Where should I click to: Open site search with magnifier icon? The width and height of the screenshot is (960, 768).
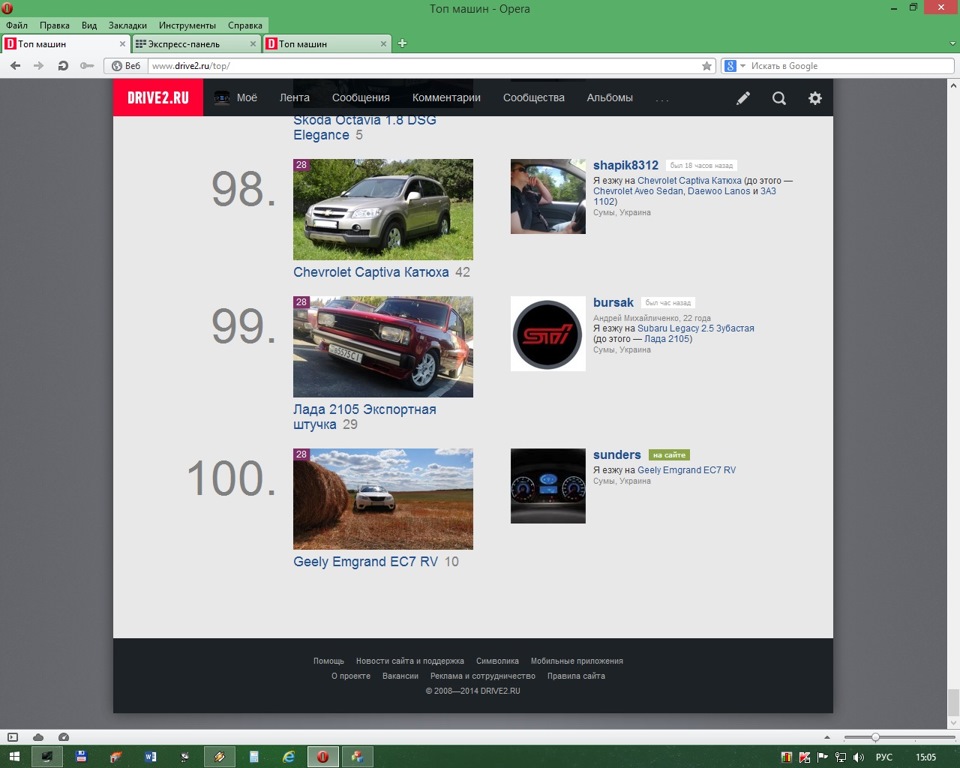(x=779, y=98)
